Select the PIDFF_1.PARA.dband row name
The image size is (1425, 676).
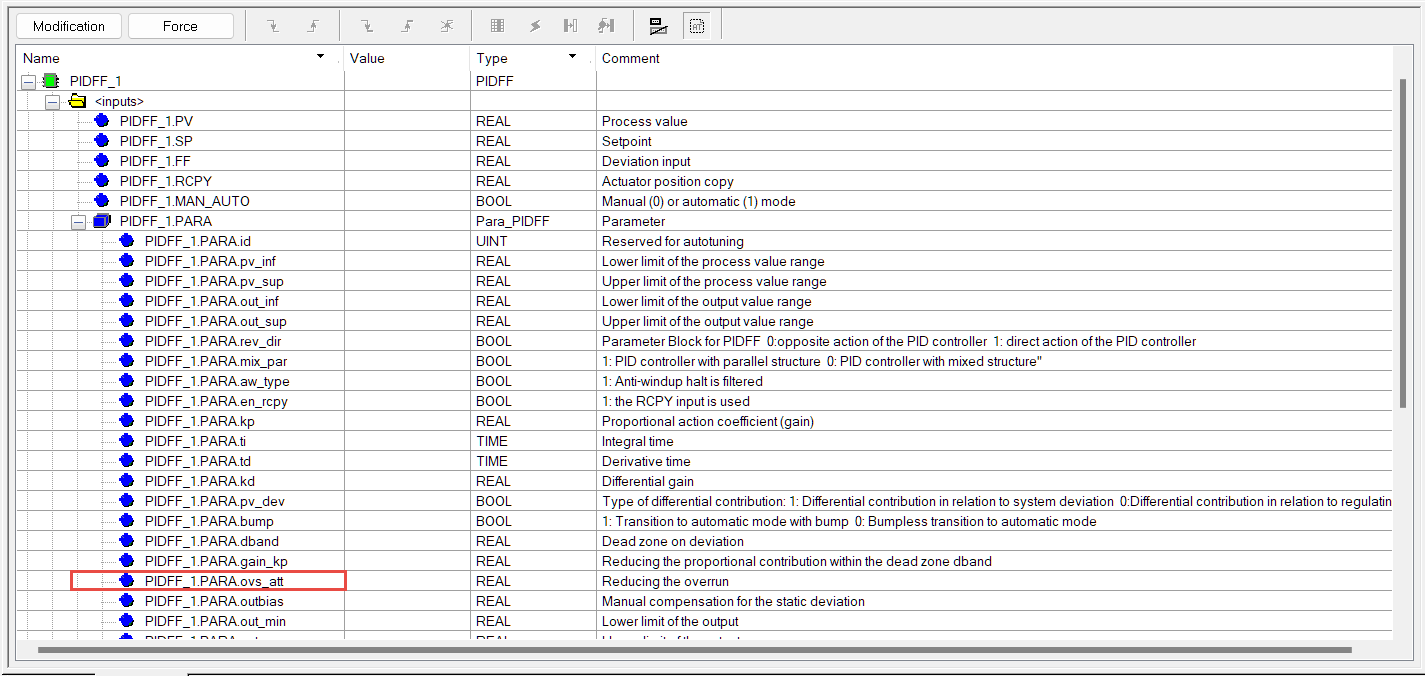pos(212,541)
